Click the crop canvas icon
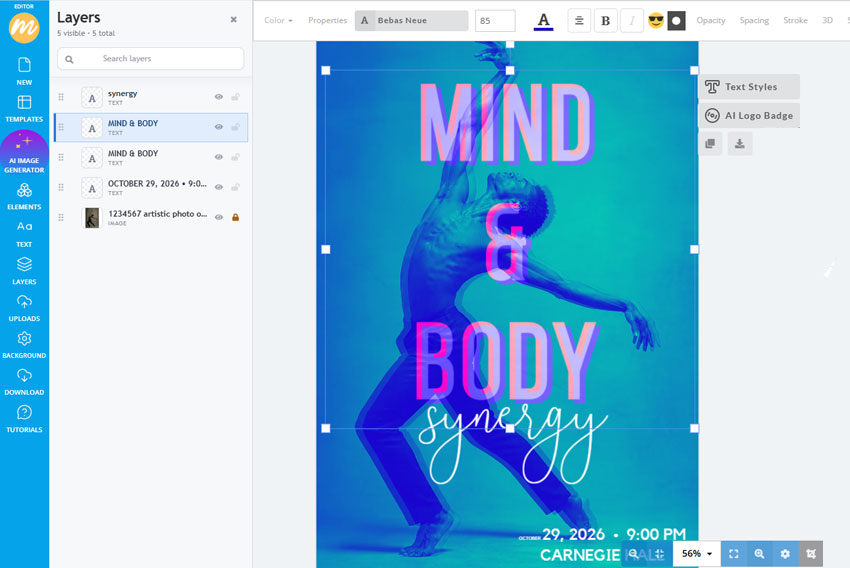This screenshot has width=850, height=568. pos(810,554)
